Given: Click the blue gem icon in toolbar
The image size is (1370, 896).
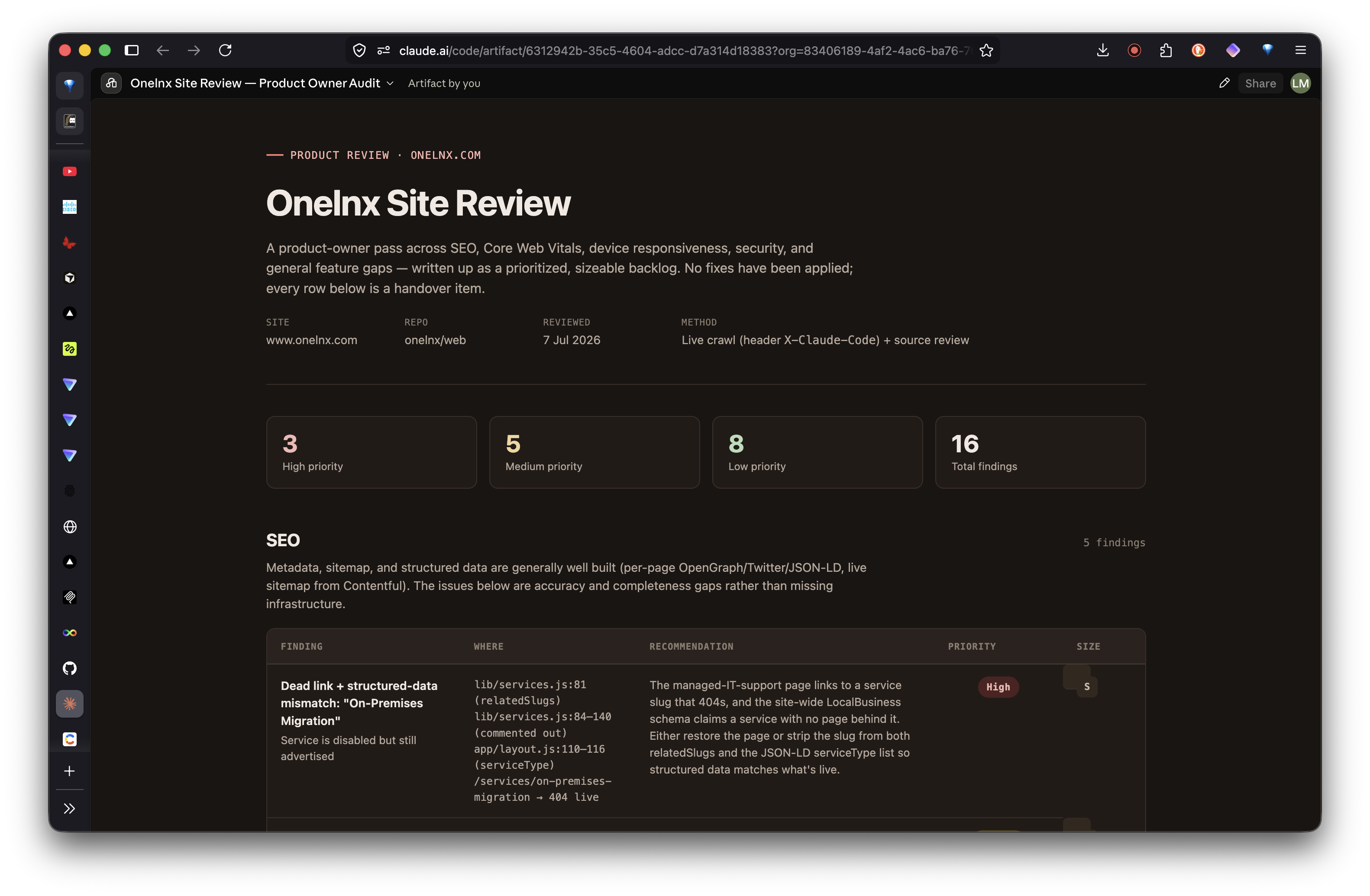Looking at the screenshot, I should pos(1267,50).
